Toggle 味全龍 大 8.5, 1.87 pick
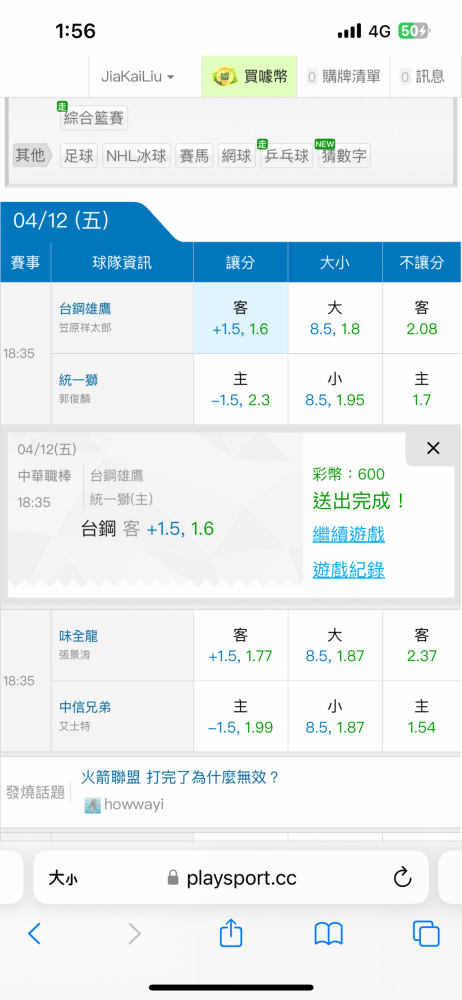 click(x=334, y=645)
